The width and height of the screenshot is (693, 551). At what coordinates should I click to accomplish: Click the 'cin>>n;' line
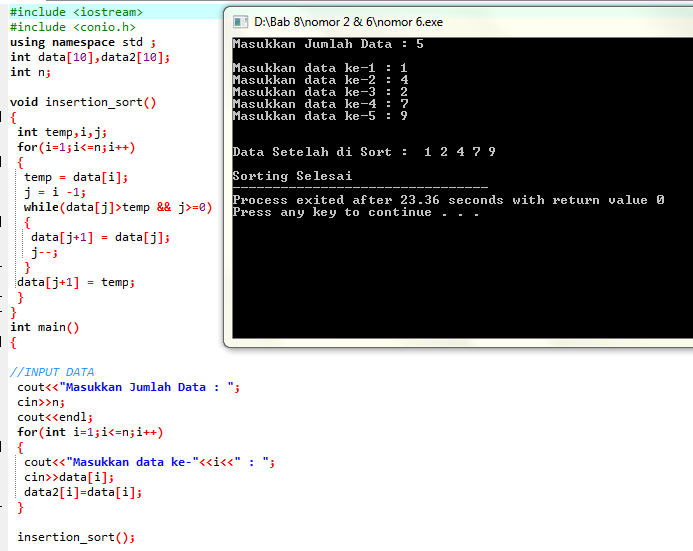(x=41, y=403)
